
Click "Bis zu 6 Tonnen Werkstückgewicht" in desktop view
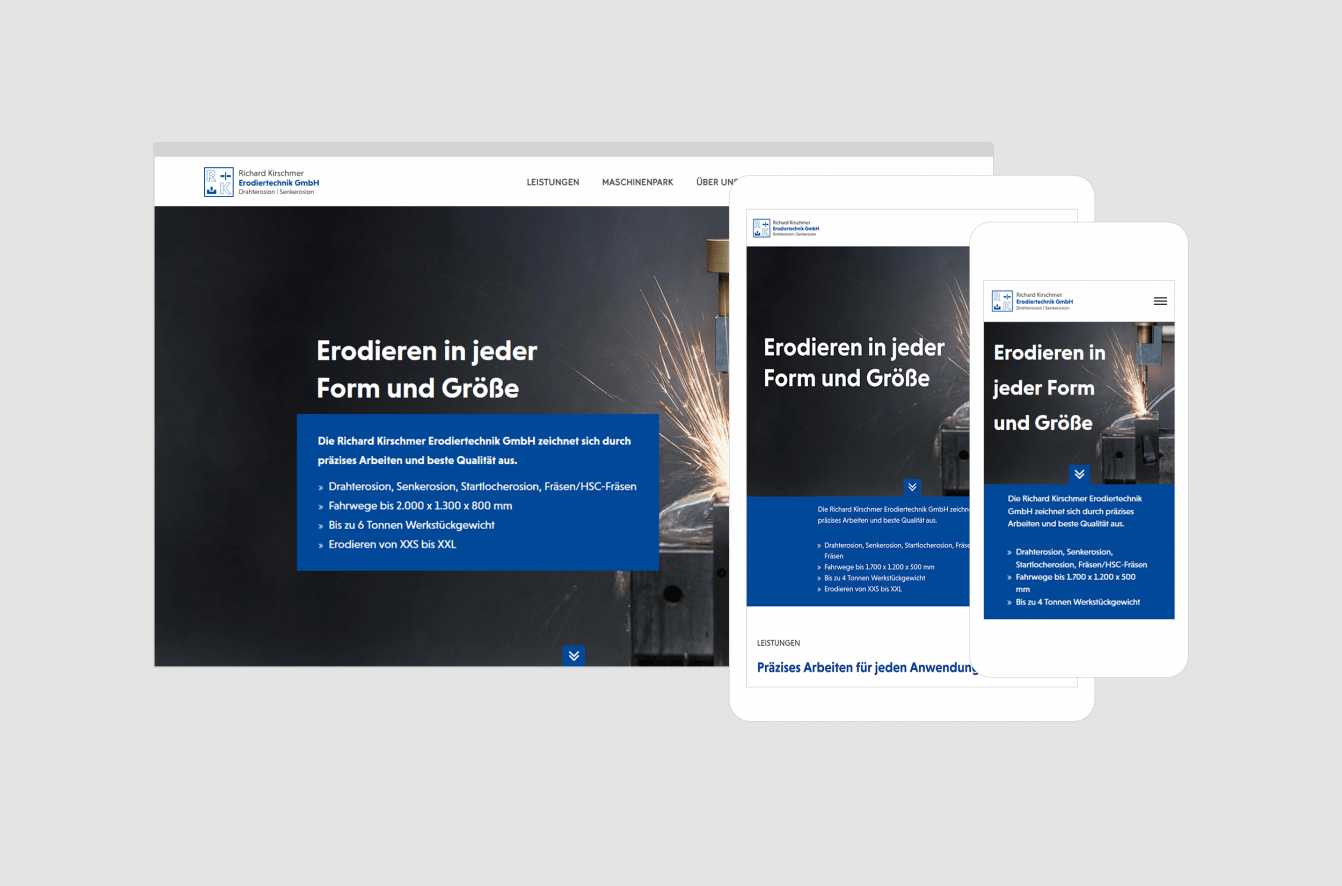(x=411, y=525)
